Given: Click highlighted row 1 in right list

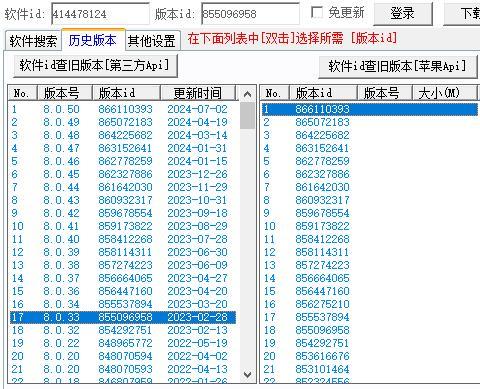Looking at the screenshot, I should click(x=370, y=109).
